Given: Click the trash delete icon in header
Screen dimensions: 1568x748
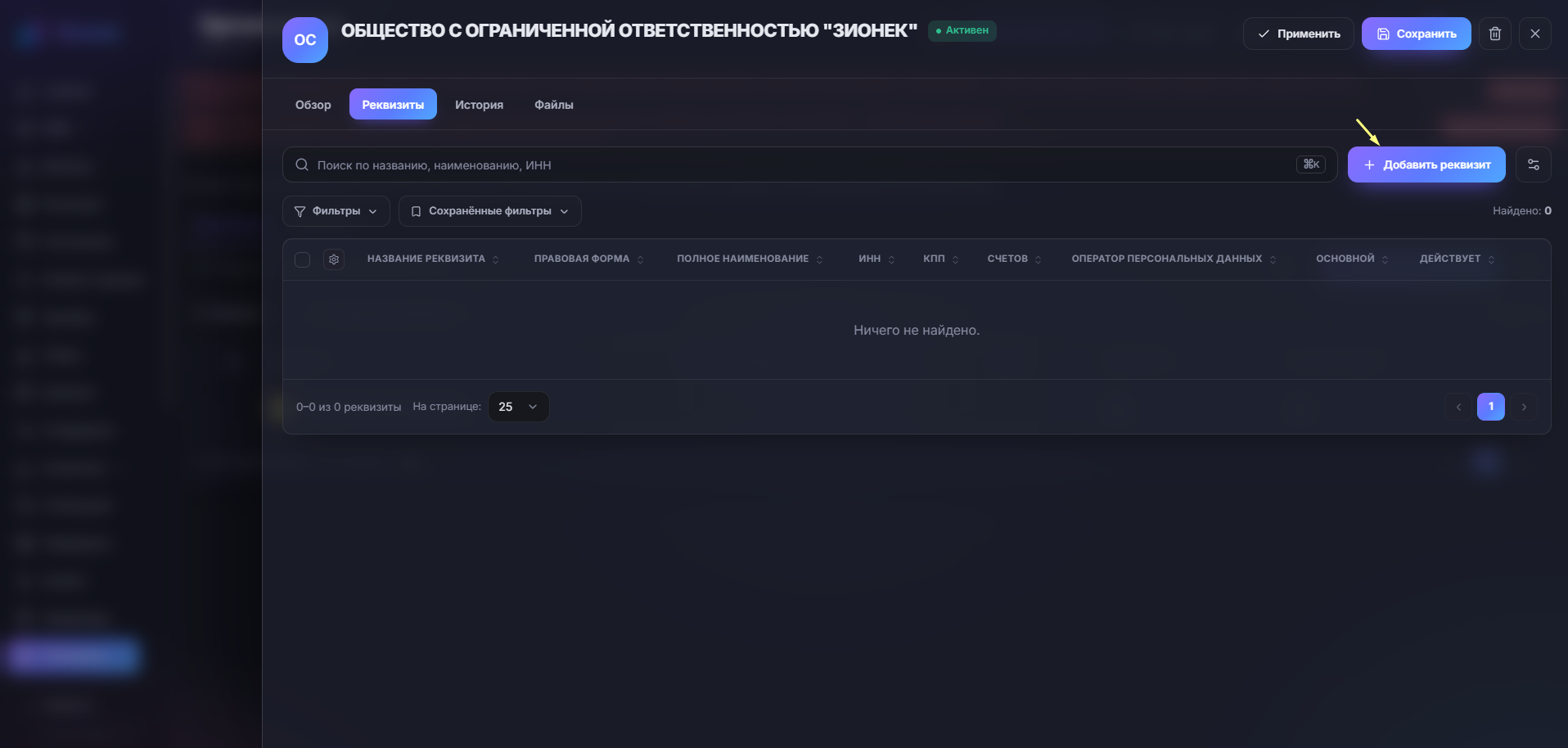Looking at the screenshot, I should point(1495,34).
